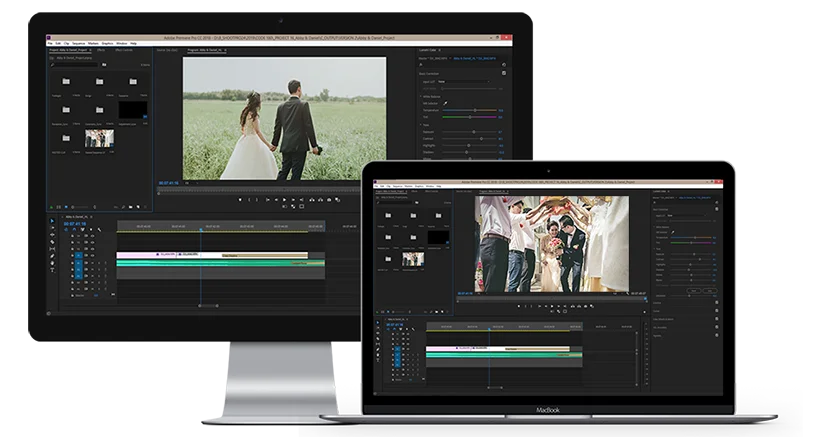Choose the Ripple Edit tool on monitor
Viewport: 820px width, 437px height.
(x=52, y=235)
